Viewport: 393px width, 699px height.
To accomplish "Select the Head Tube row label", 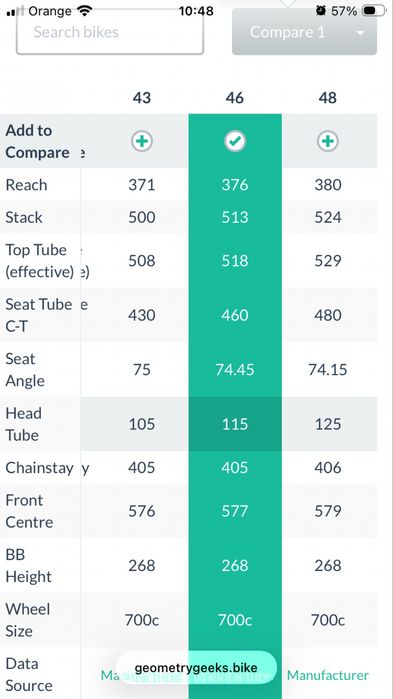I will point(23,424).
